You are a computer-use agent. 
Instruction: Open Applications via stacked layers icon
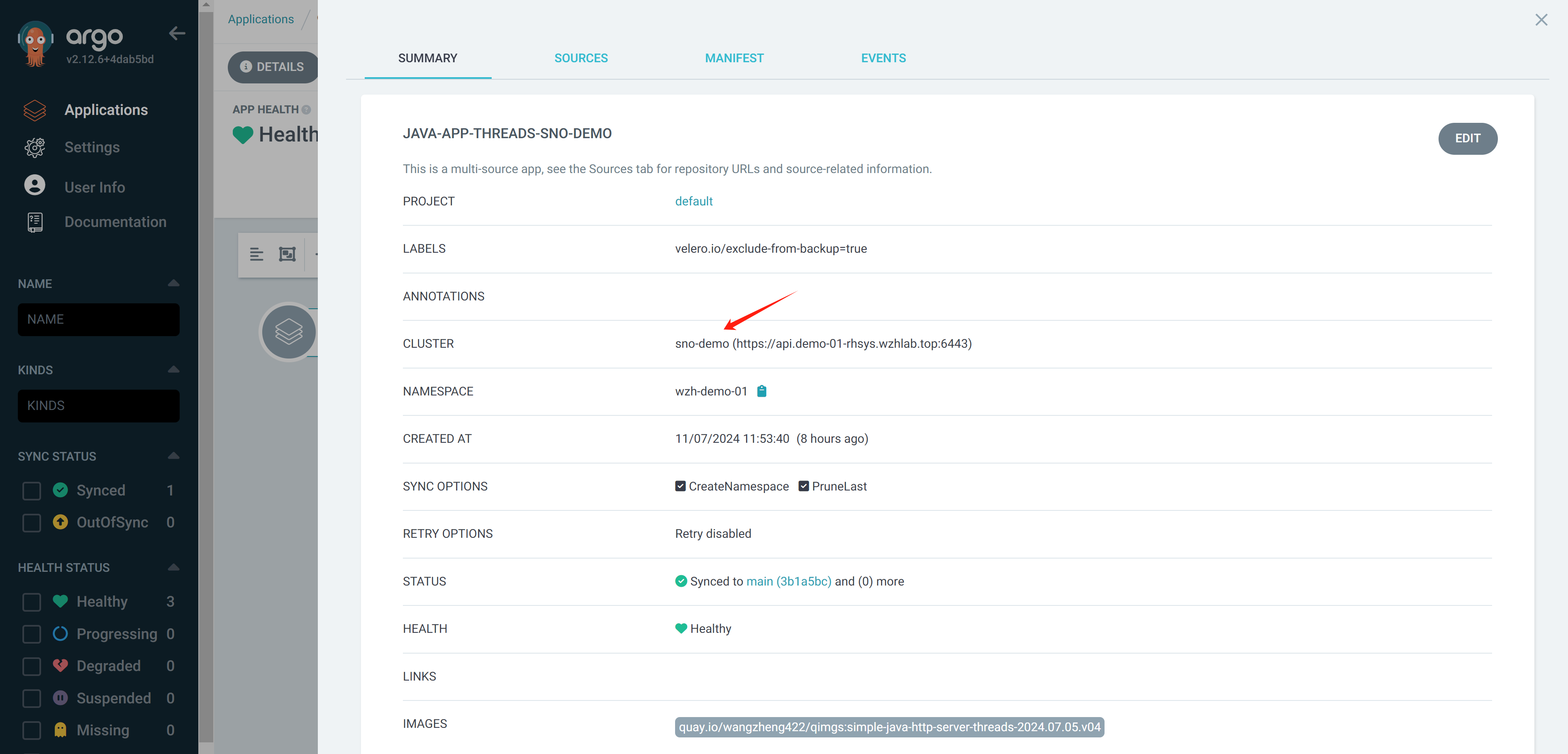(35, 110)
